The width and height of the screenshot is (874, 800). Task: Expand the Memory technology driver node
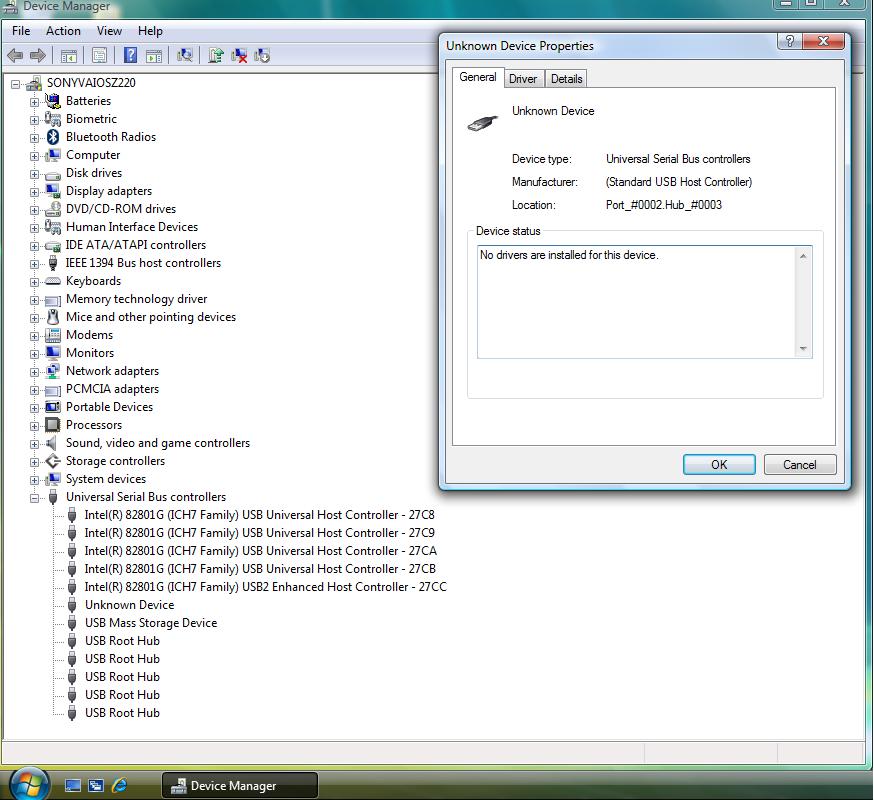(35, 300)
